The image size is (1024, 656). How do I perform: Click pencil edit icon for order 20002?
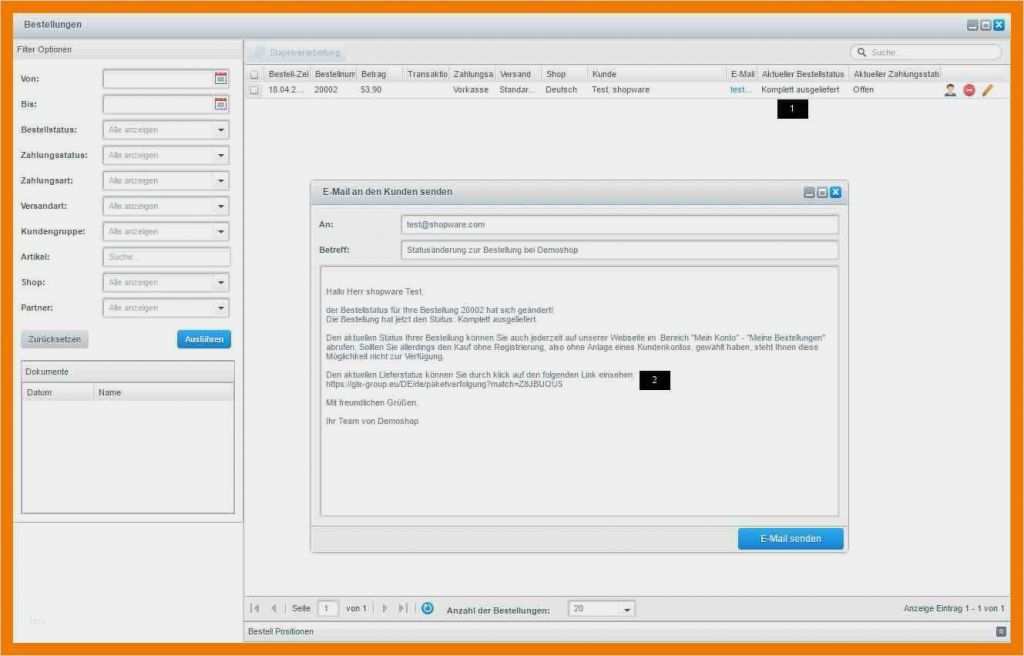pos(988,90)
